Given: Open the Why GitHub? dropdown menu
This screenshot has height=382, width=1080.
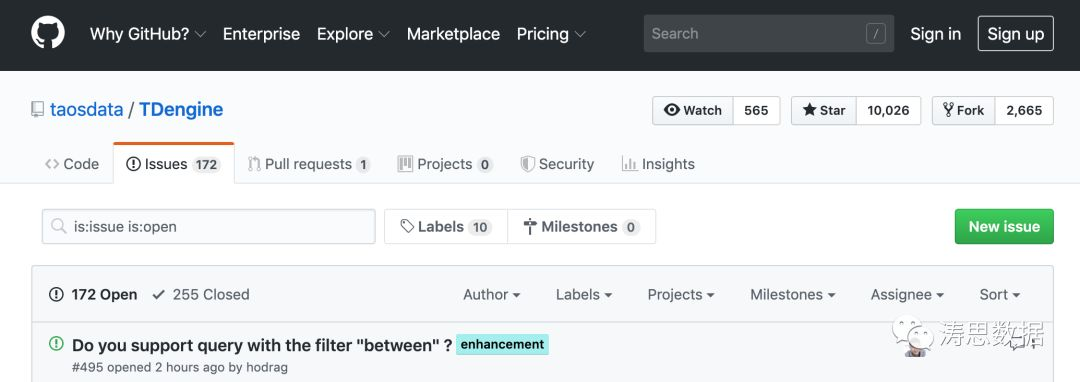Looking at the screenshot, I should point(148,34).
